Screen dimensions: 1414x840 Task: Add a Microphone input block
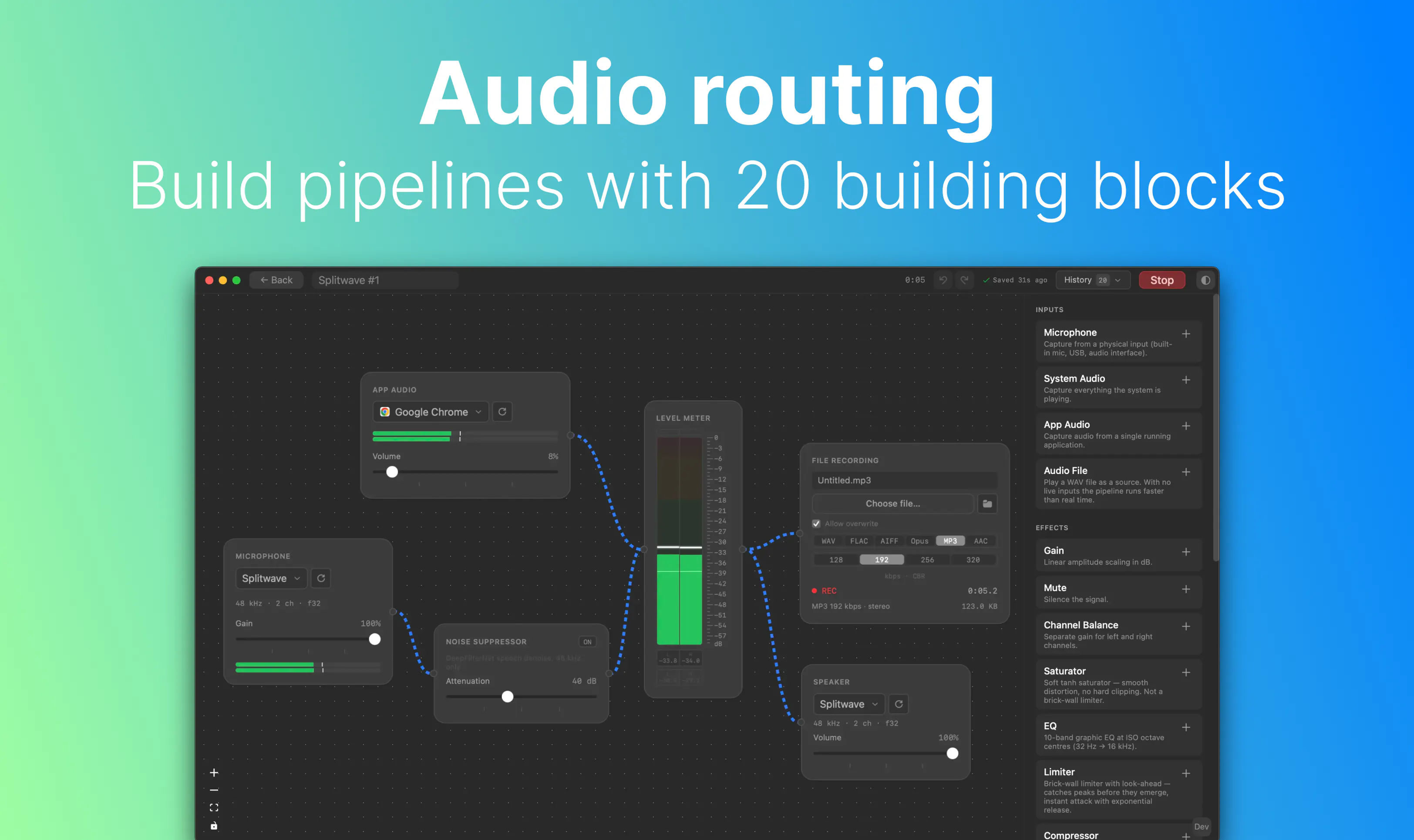[x=1186, y=334]
